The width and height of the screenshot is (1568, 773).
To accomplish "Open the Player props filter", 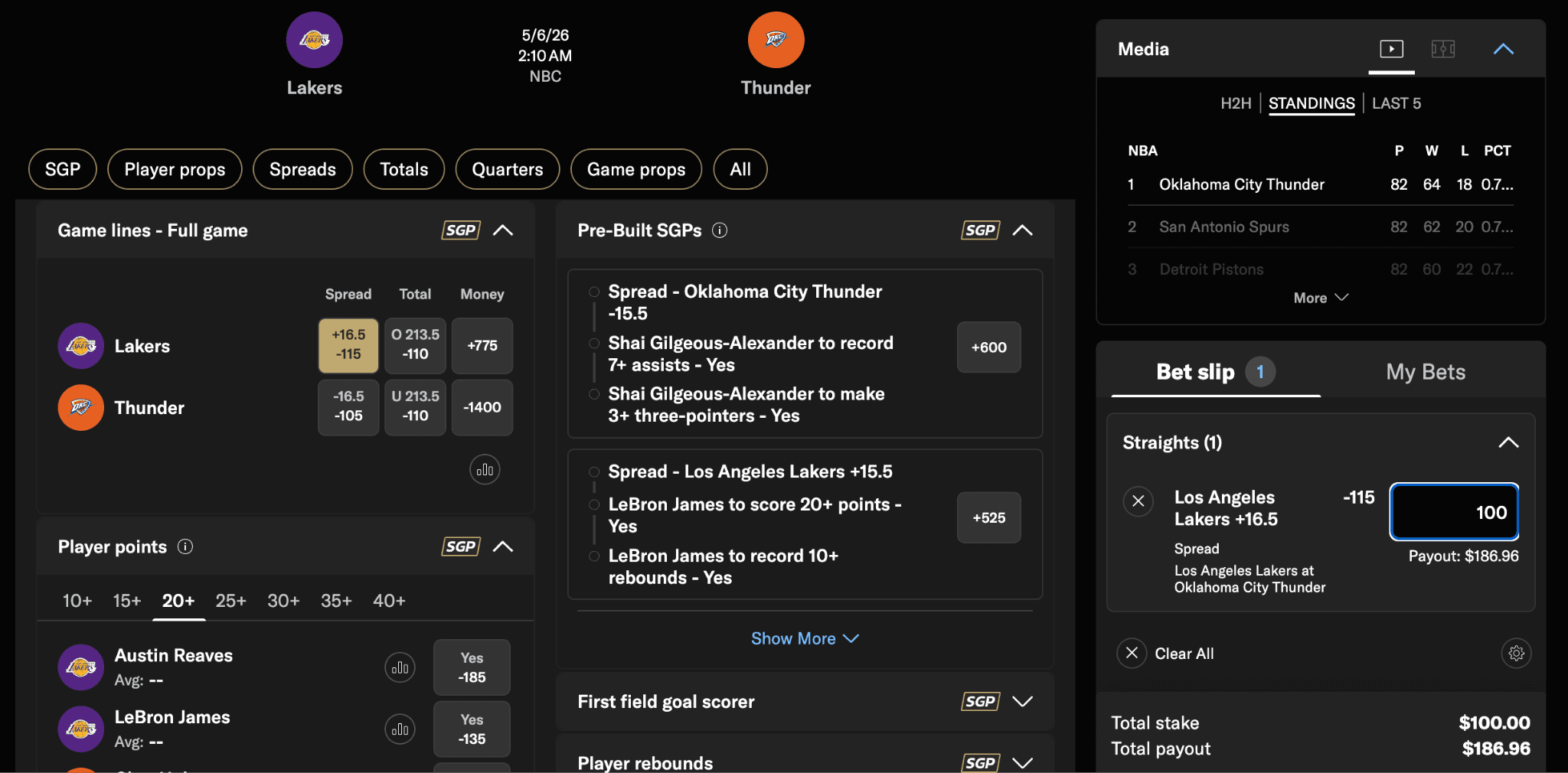I will click(x=175, y=169).
